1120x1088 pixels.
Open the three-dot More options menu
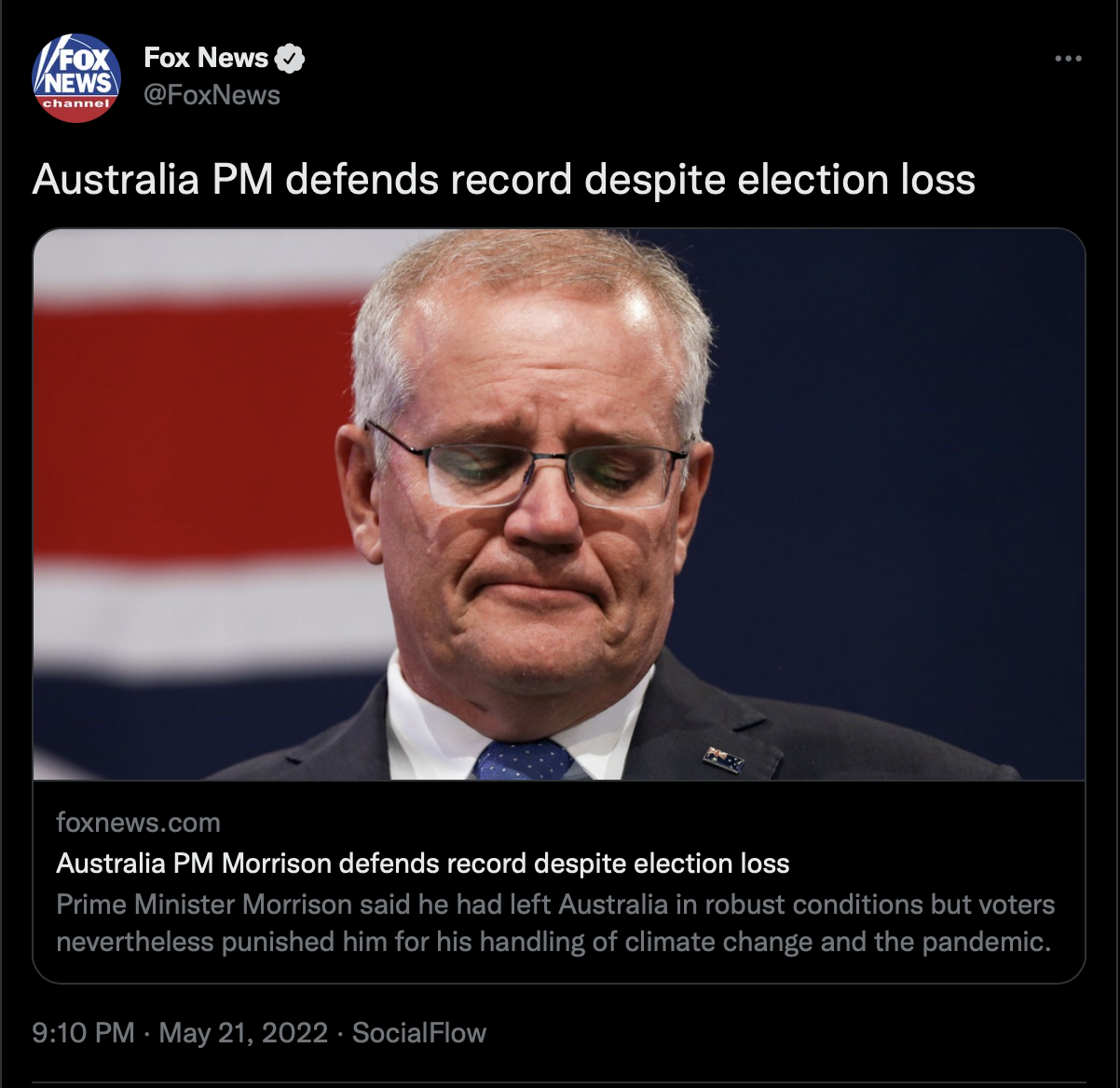click(1068, 59)
